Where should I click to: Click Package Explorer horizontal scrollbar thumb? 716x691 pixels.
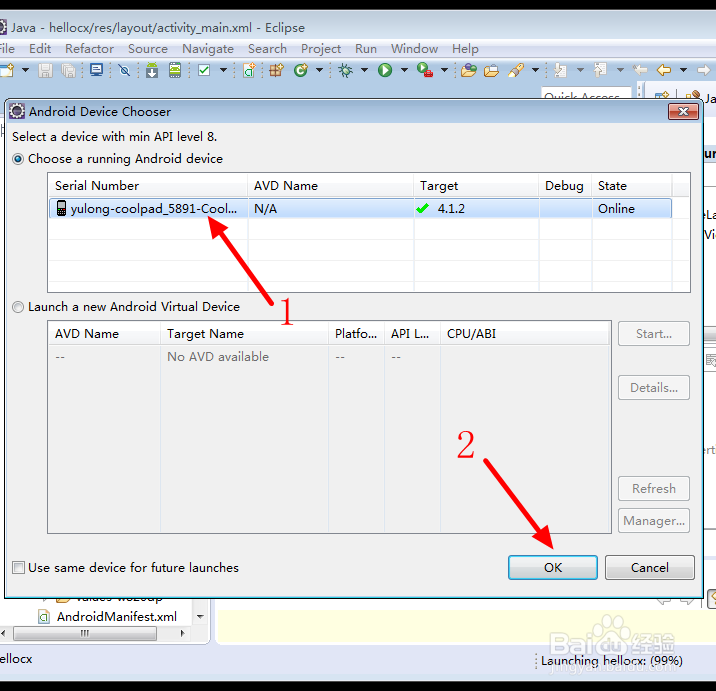coord(85,633)
